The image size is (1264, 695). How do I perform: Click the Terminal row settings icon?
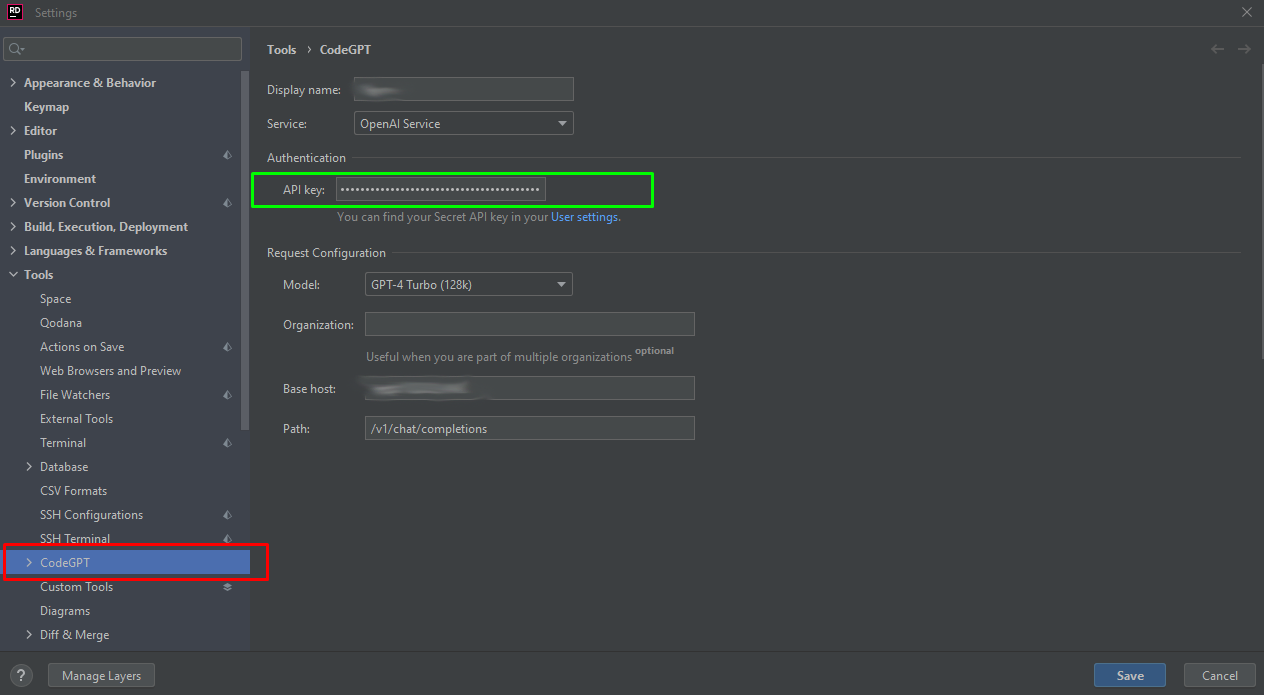[227, 443]
